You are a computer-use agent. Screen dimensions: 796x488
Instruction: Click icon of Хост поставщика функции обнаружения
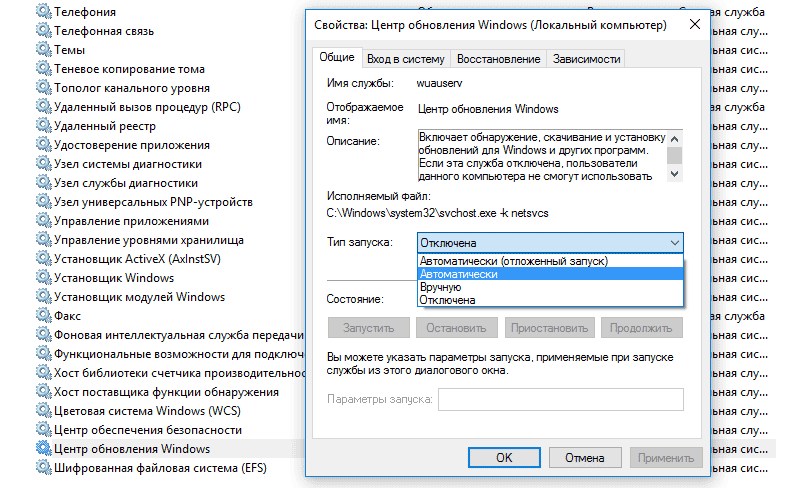[x=44, y=392]
